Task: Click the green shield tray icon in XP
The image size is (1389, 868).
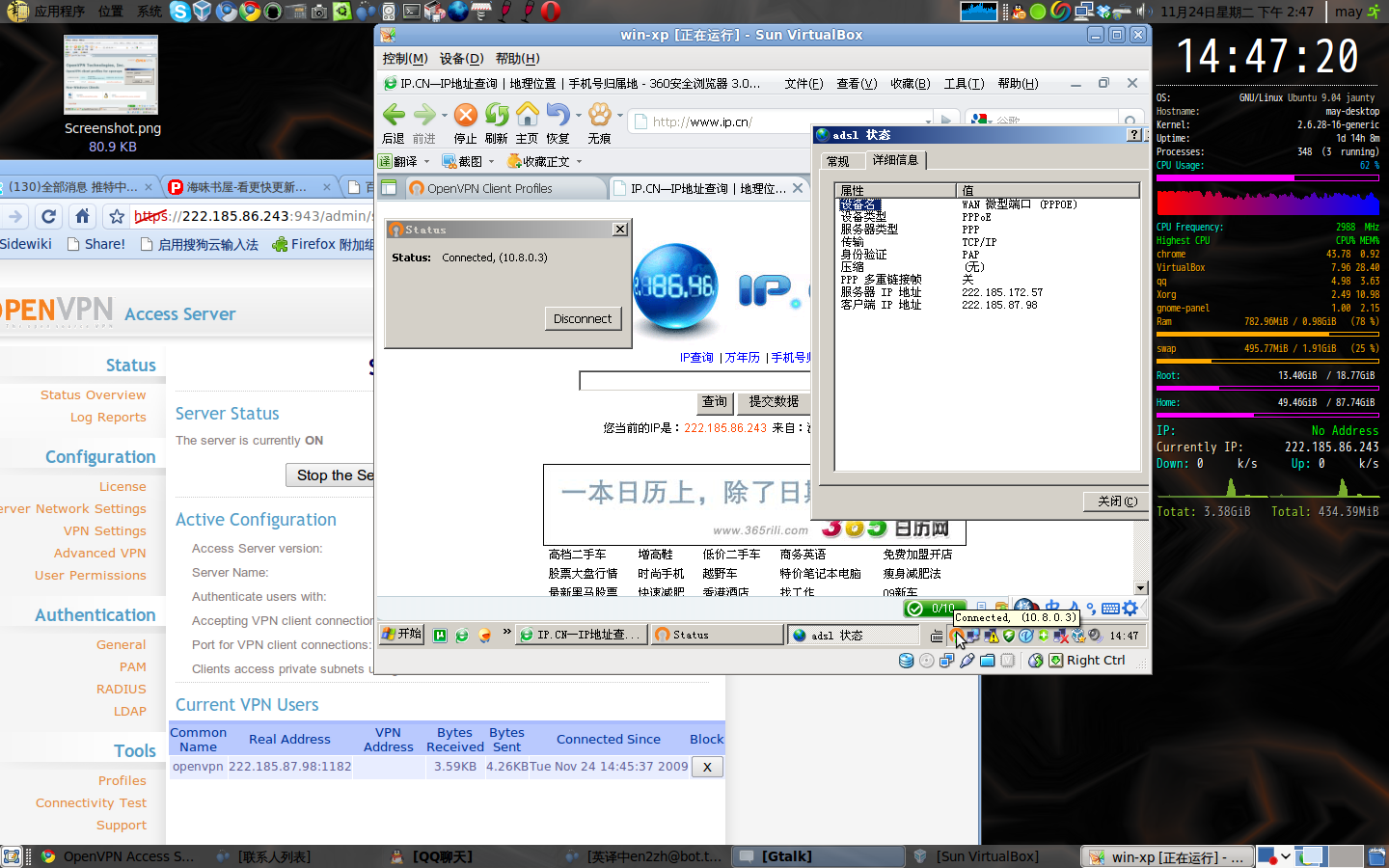Action: pyautogui.click(x=1009, y=636)
